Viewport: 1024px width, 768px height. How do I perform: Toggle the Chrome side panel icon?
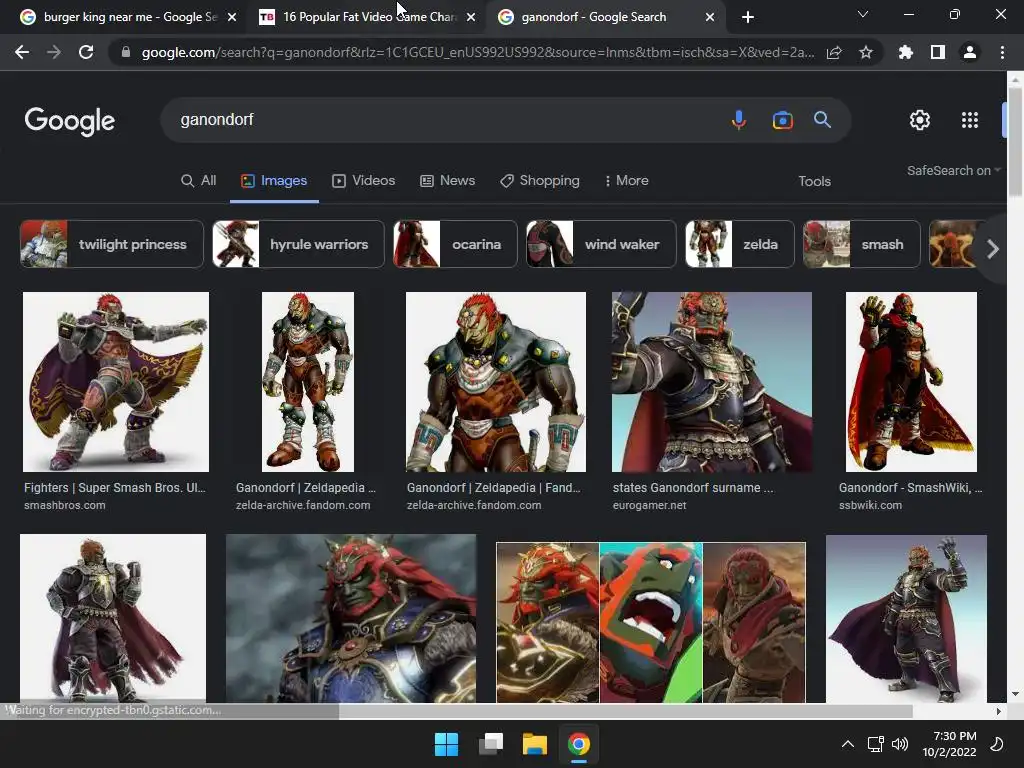tap(938, 52)
